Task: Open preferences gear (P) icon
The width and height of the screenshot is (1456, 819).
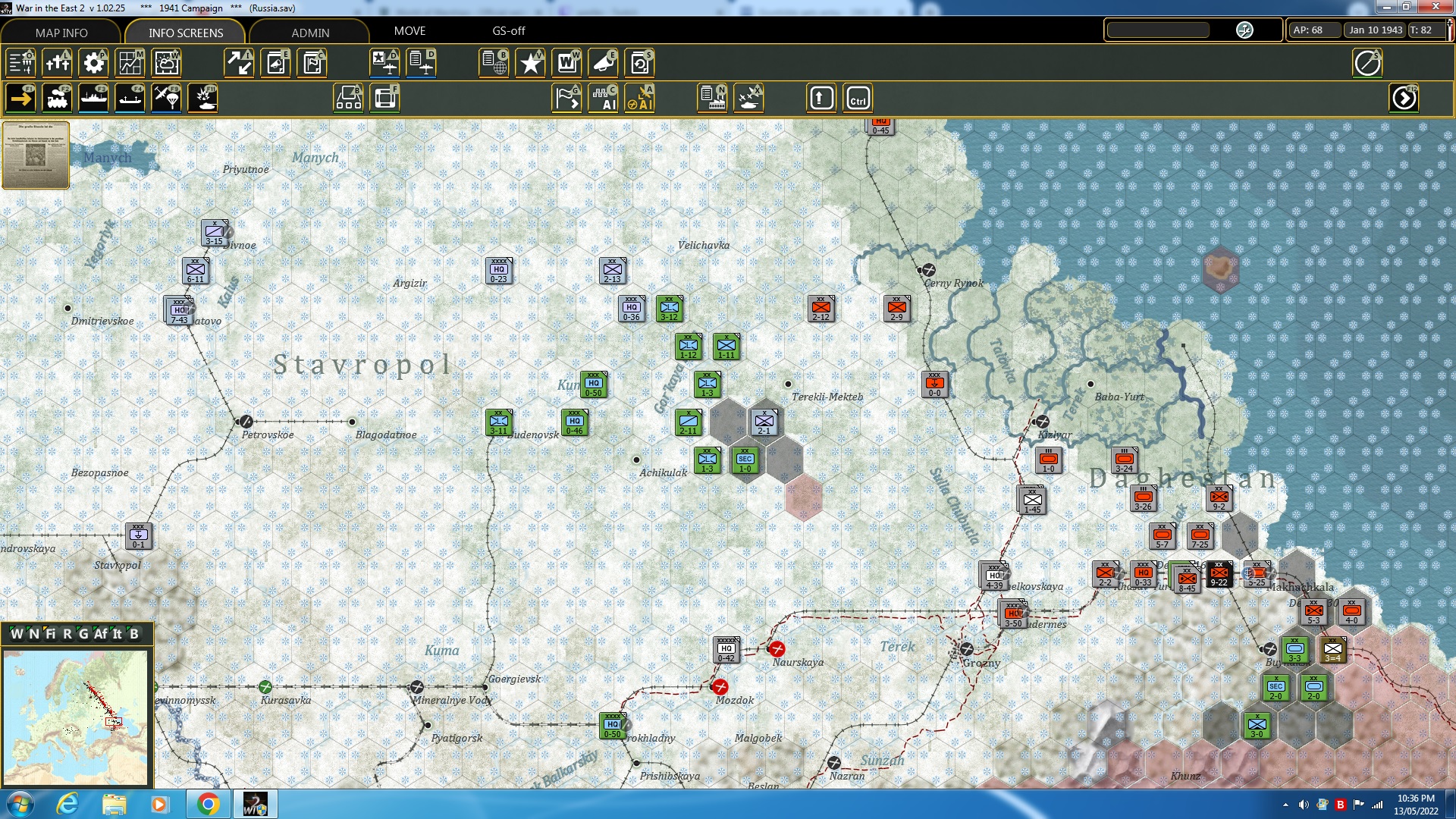Action: pos(93,63)
